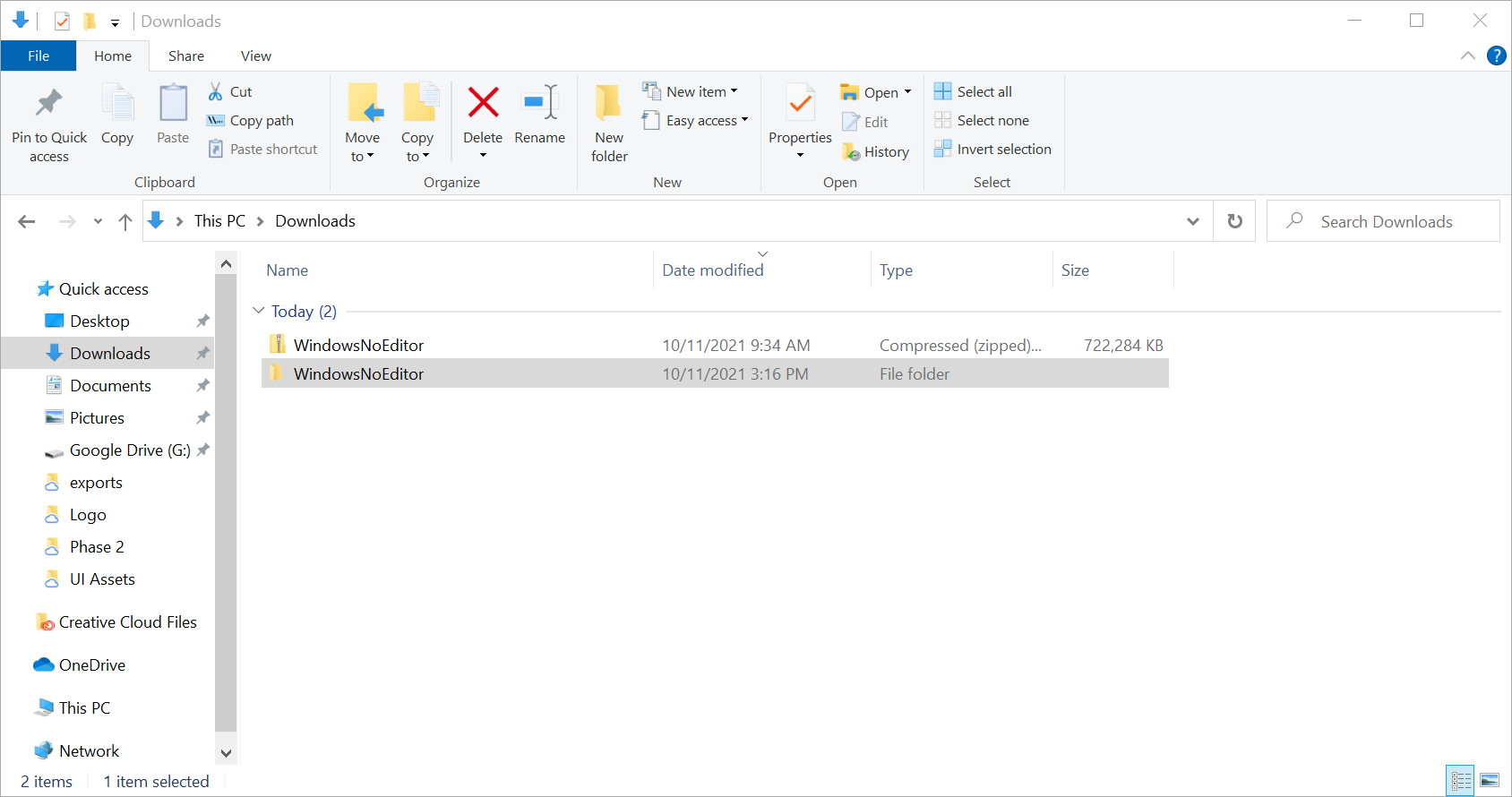
Task: Click the Search Downloads field
Action: point(1383,221)
